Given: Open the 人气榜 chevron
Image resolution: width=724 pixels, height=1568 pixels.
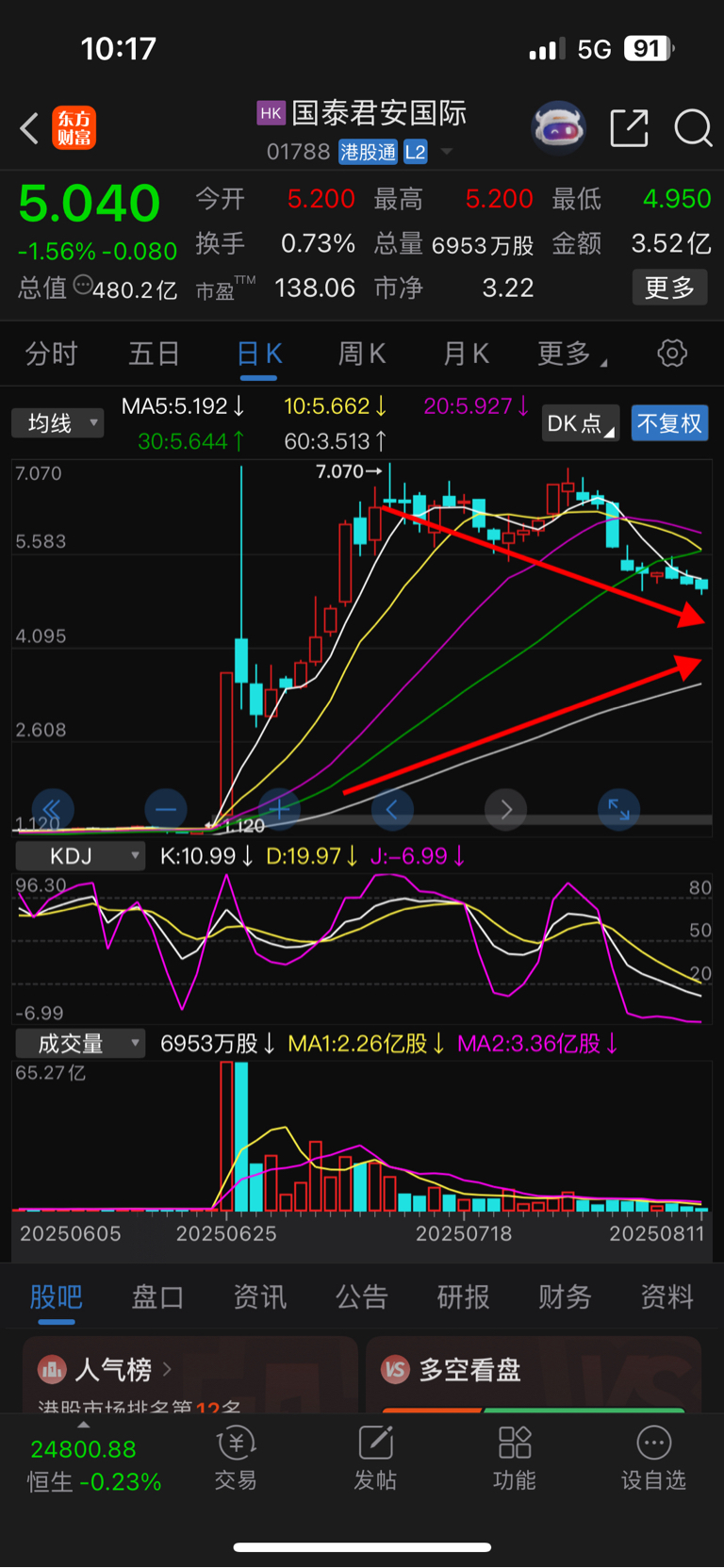Looking at the screenshot, I should click(x=167, y=1368).
